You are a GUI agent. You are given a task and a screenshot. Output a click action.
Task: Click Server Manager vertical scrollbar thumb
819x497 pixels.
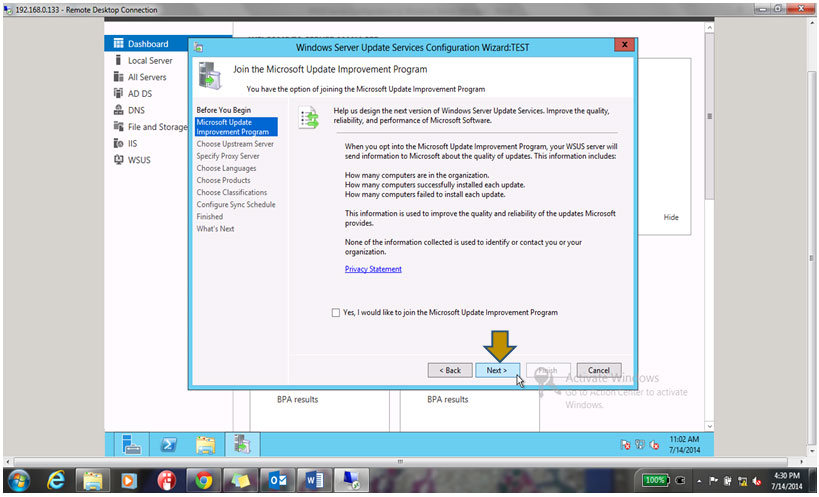(709, 116)
